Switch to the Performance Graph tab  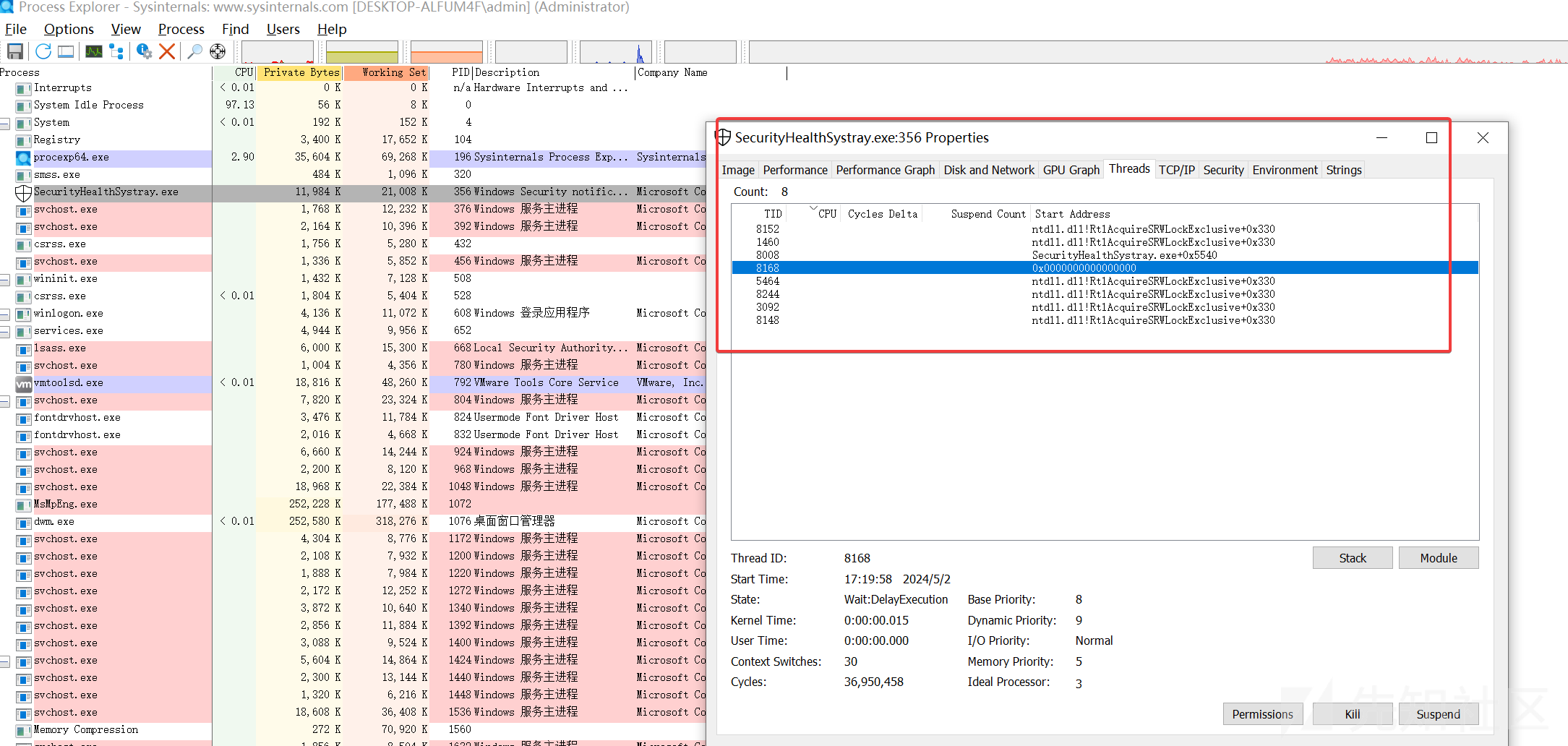(886, 170)
